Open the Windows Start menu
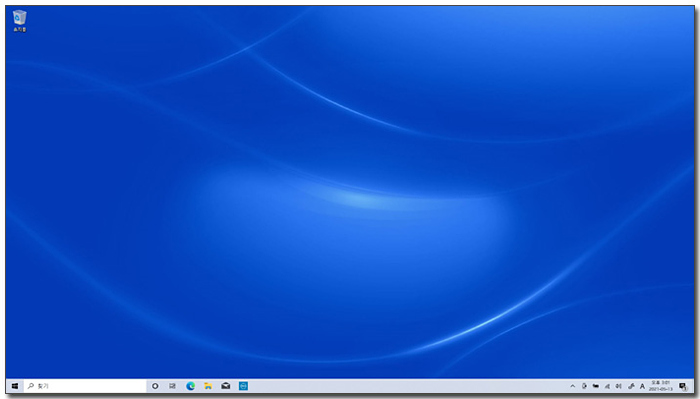The height and width of the screenshot is (399, 700). (x=15, y=386)
